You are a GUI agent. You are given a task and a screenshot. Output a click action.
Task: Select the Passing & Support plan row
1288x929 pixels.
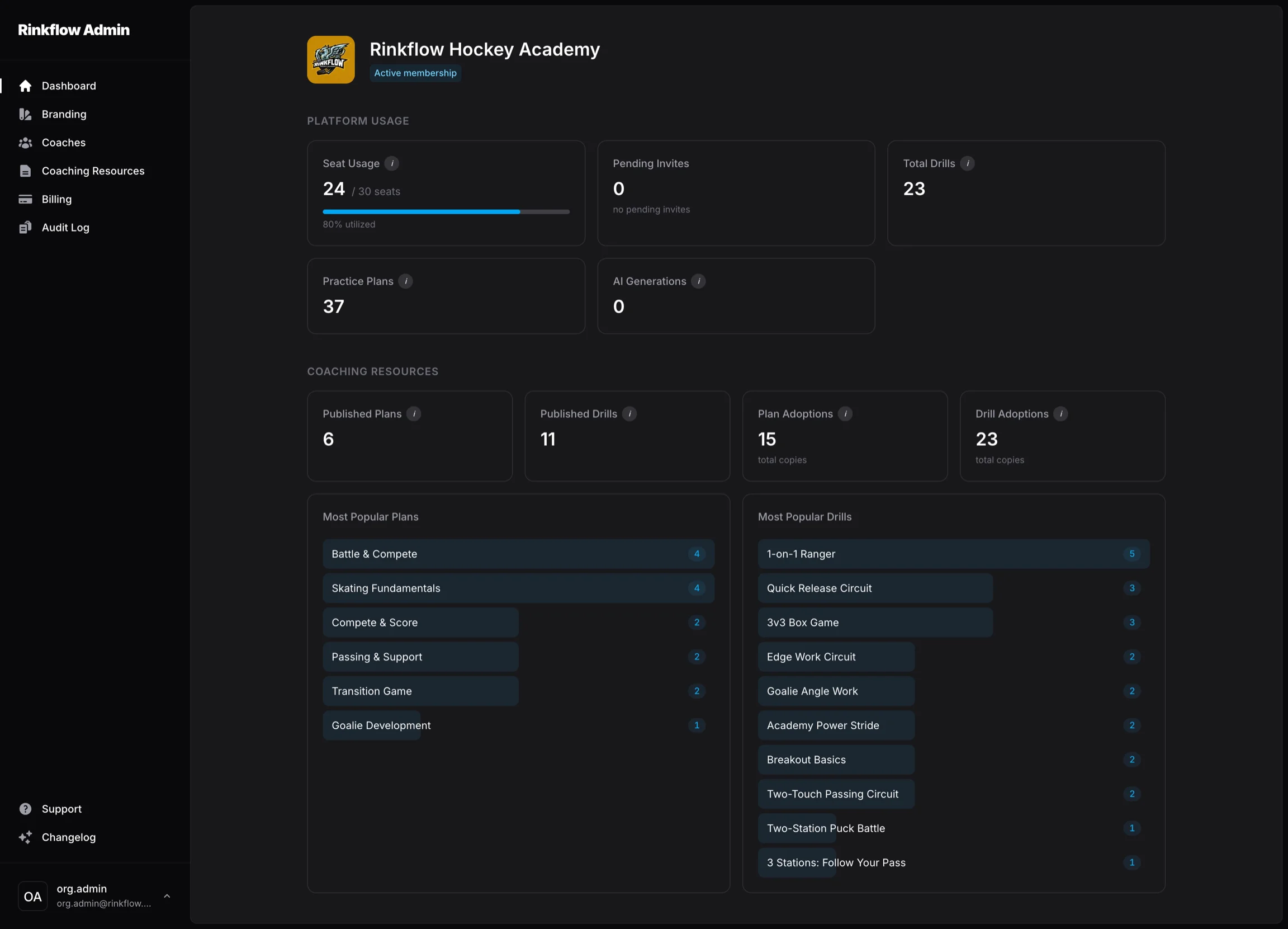(518, 657)
